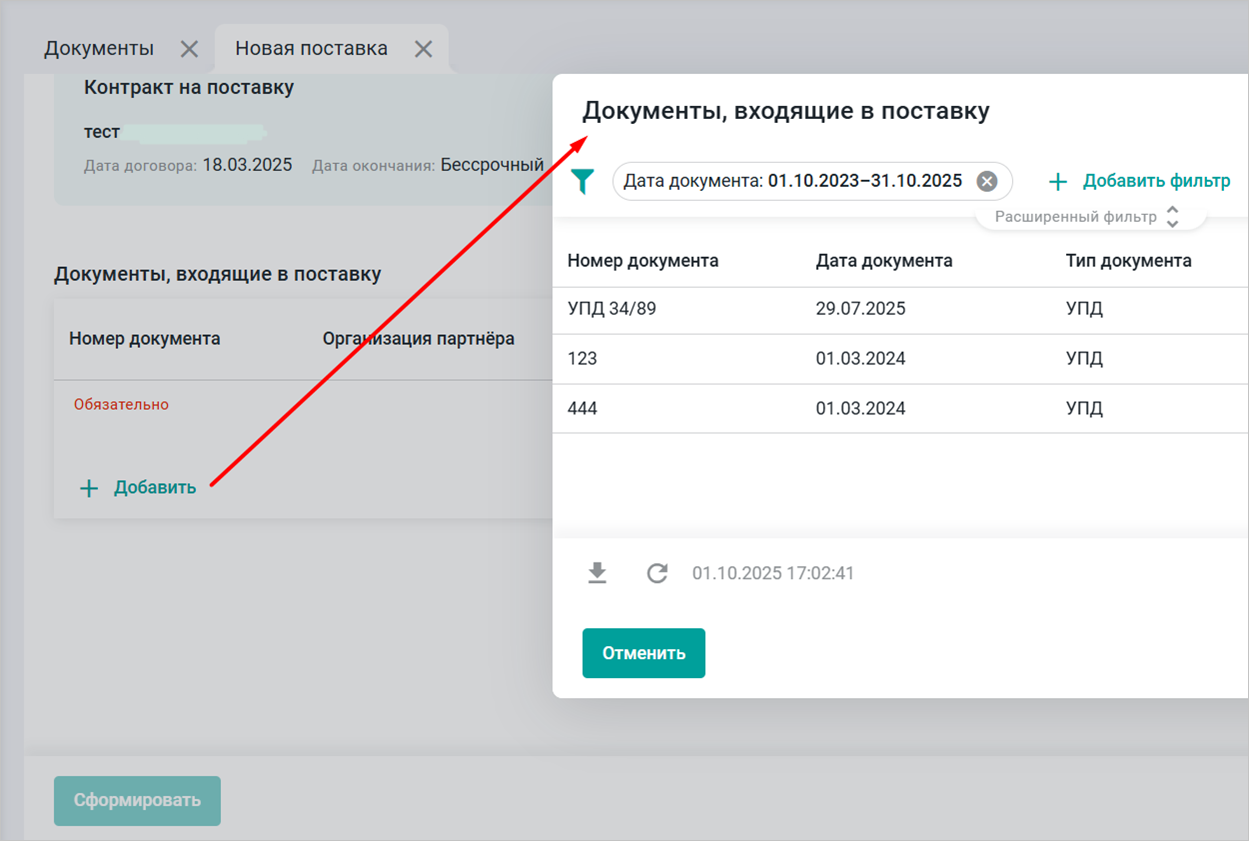
Task: Close the Новая поставка tab
Action: (x=423, y=49)
